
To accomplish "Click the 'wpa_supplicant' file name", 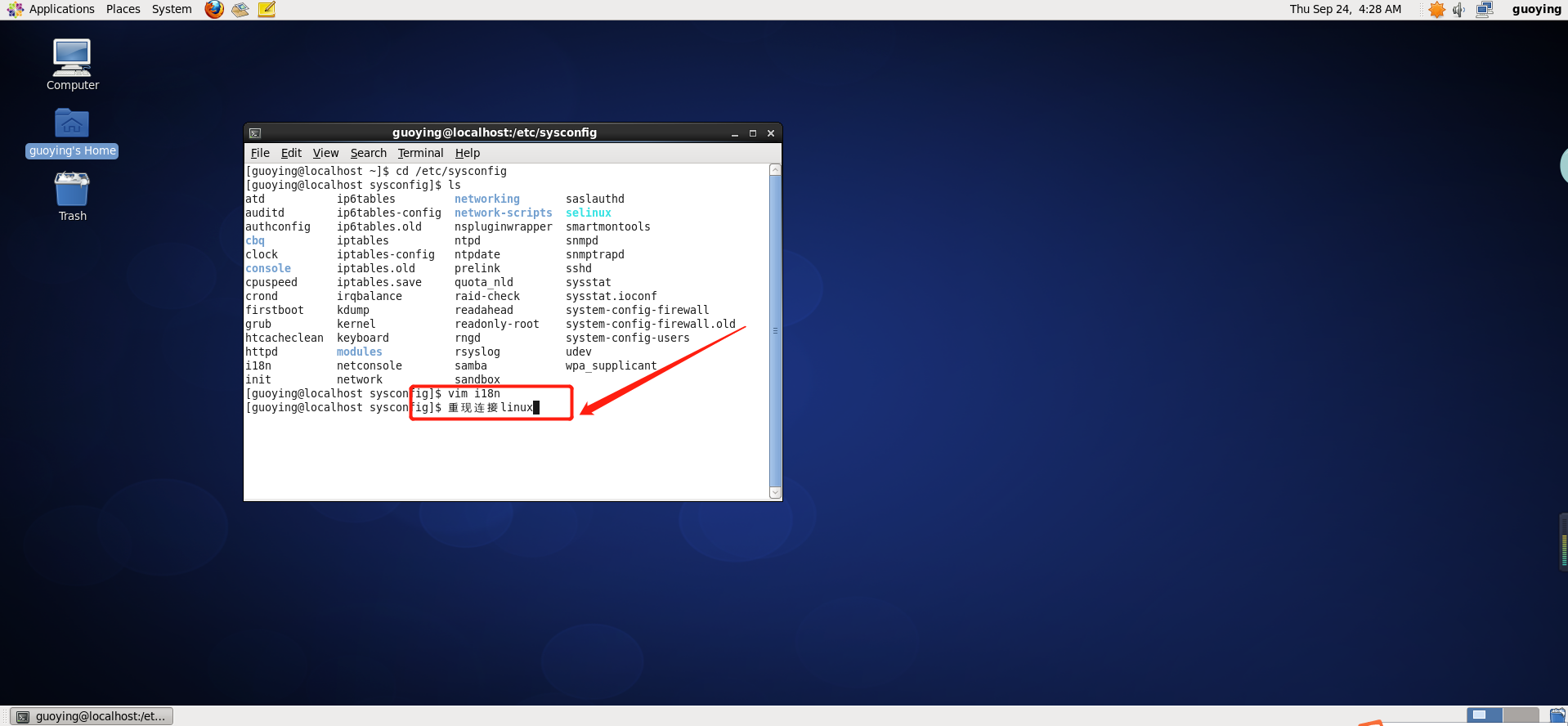I will [x=611, y=365].
